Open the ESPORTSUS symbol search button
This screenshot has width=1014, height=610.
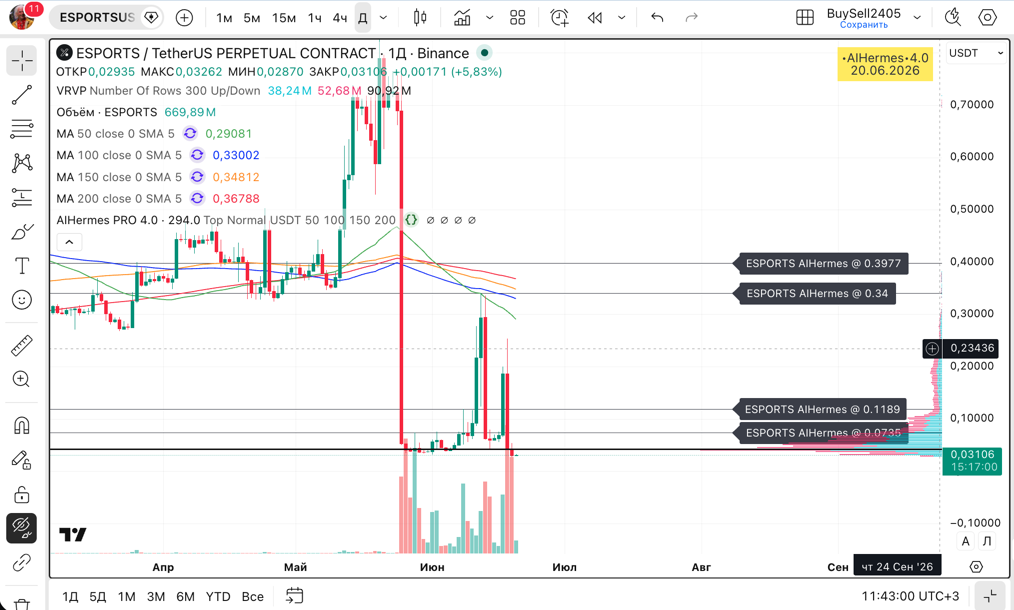click(x=97, y=17)
